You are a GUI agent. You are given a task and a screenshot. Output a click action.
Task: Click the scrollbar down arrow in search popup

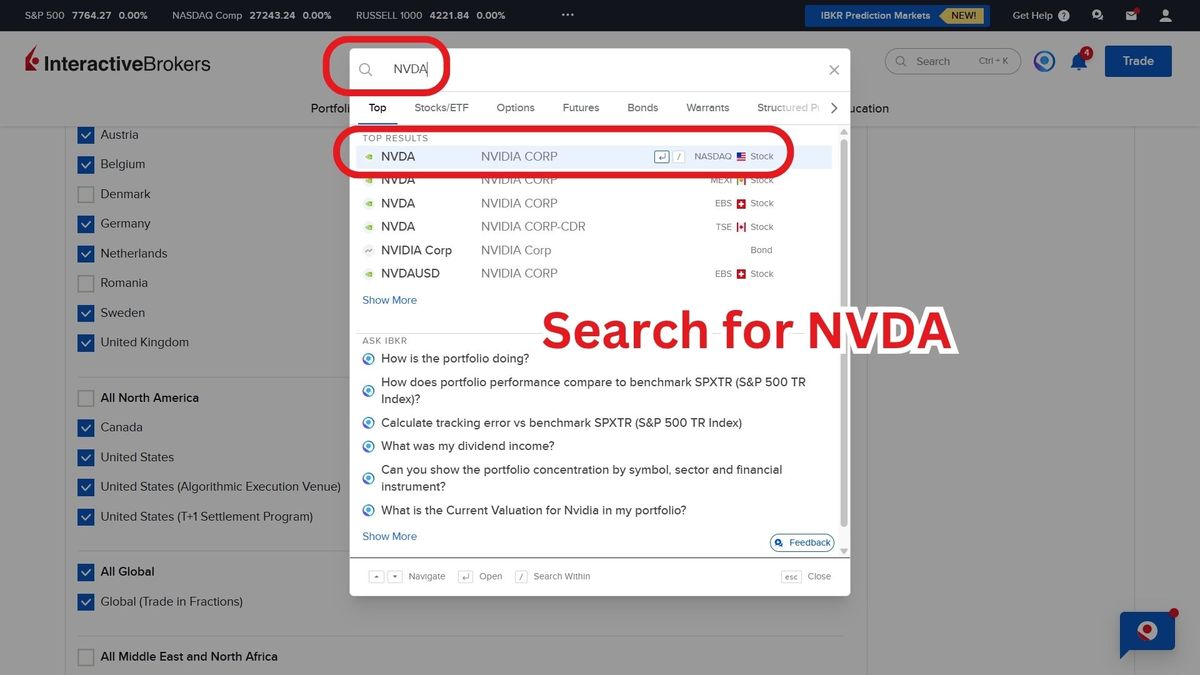tap(843, 551)
